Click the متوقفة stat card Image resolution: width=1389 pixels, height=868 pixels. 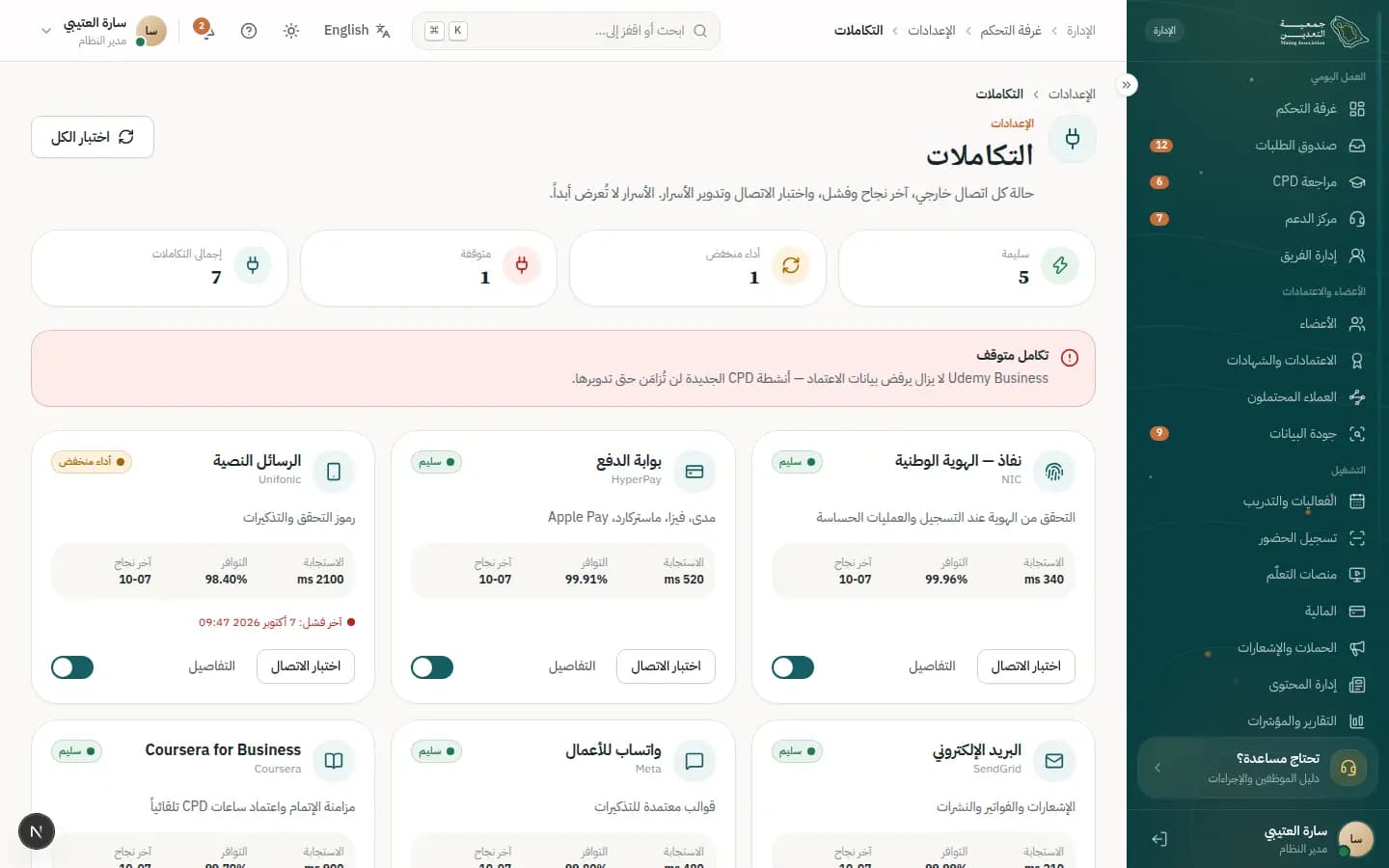[428, 268]
